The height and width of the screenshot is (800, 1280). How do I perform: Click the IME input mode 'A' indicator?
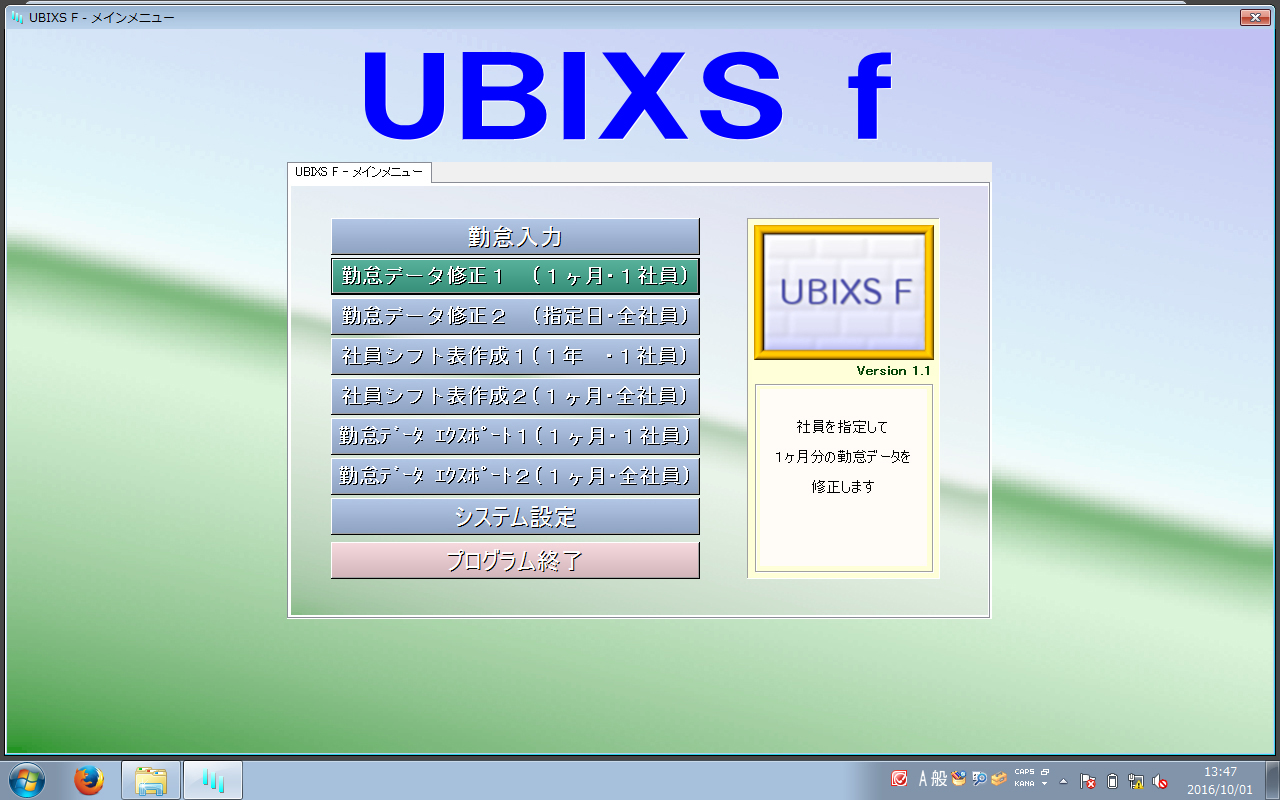[924, 779]
